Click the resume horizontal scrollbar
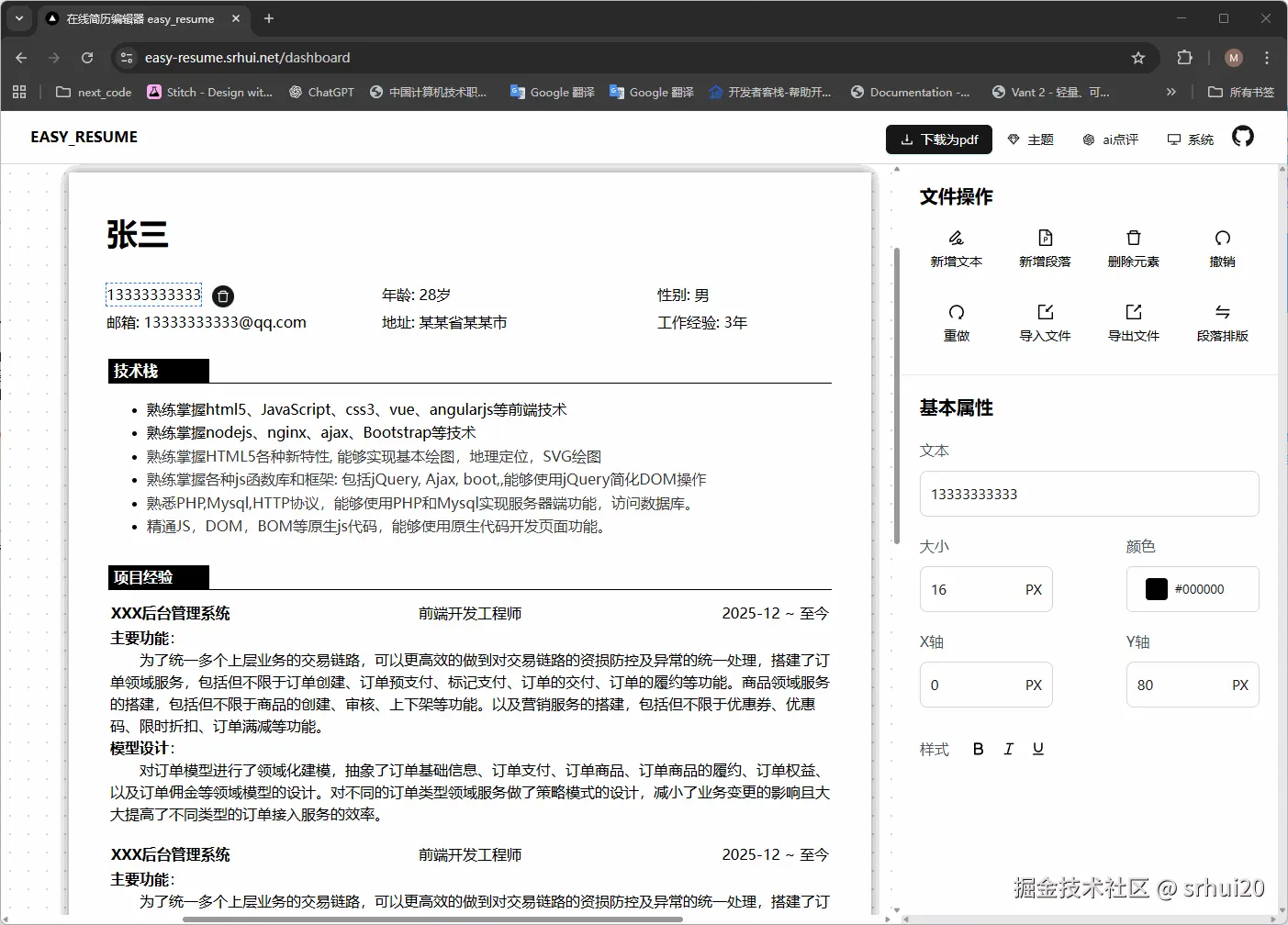Image resolution: width=1288 pixels, height=925 pixels. 432,919
